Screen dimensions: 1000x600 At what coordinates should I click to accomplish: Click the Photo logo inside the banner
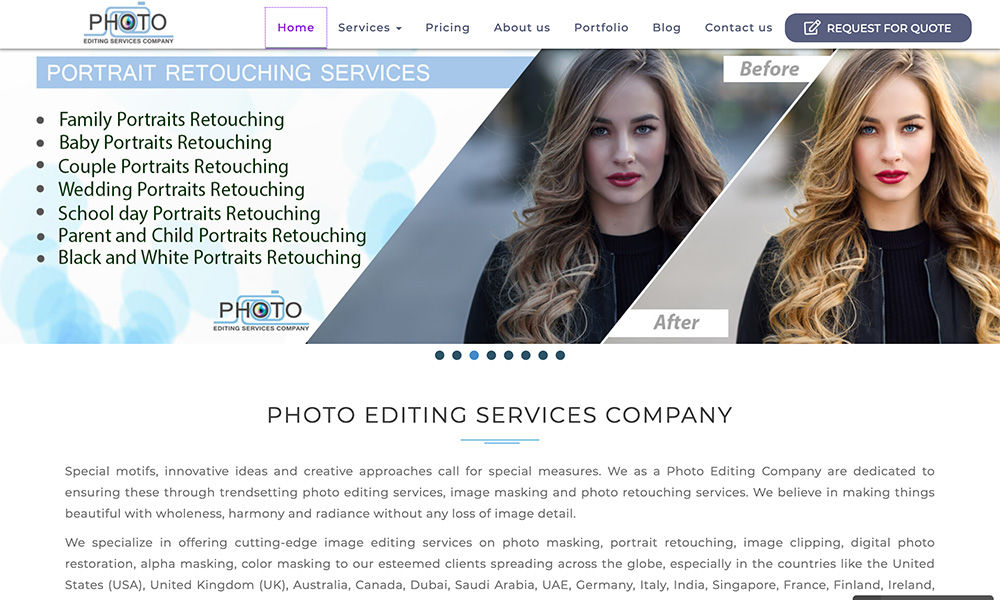(261, 311)
